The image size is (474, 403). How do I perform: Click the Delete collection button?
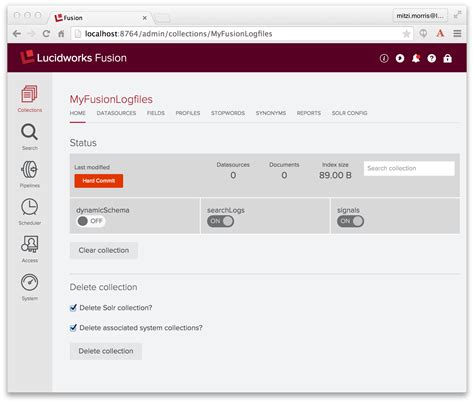(106, 351)
